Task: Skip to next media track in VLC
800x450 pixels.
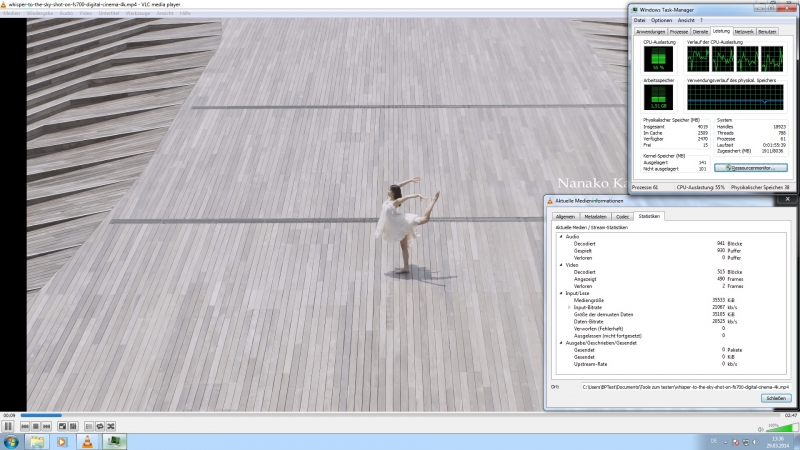Action: click(x=46, y=426)
